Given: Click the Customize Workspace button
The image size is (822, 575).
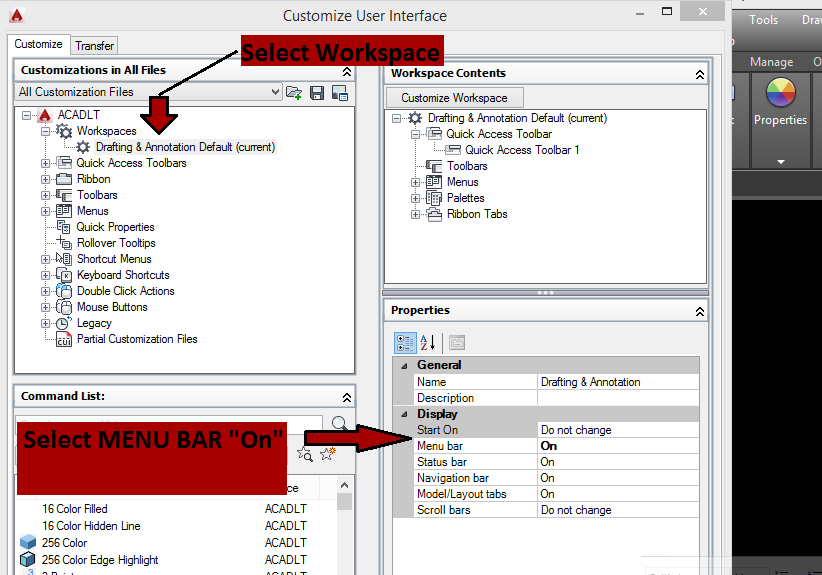Looking at the screenshot, I should 454,98.
